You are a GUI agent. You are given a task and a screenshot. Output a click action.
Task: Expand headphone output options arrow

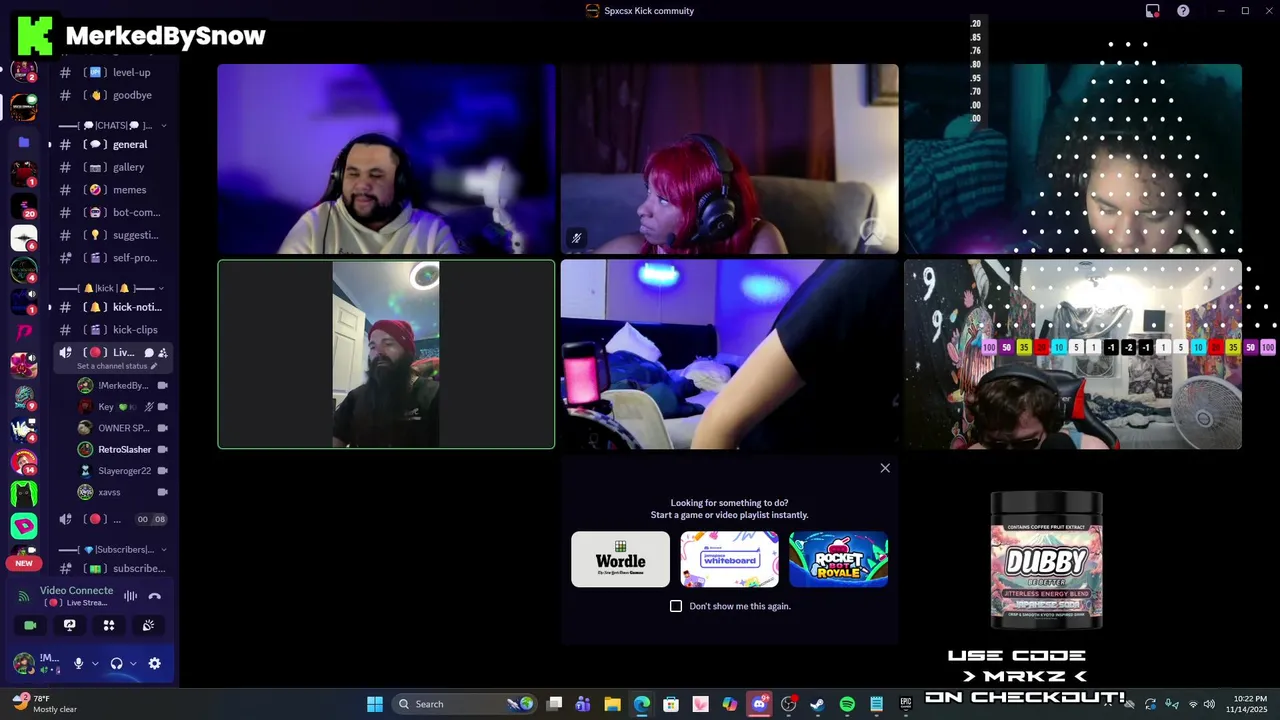133,663
